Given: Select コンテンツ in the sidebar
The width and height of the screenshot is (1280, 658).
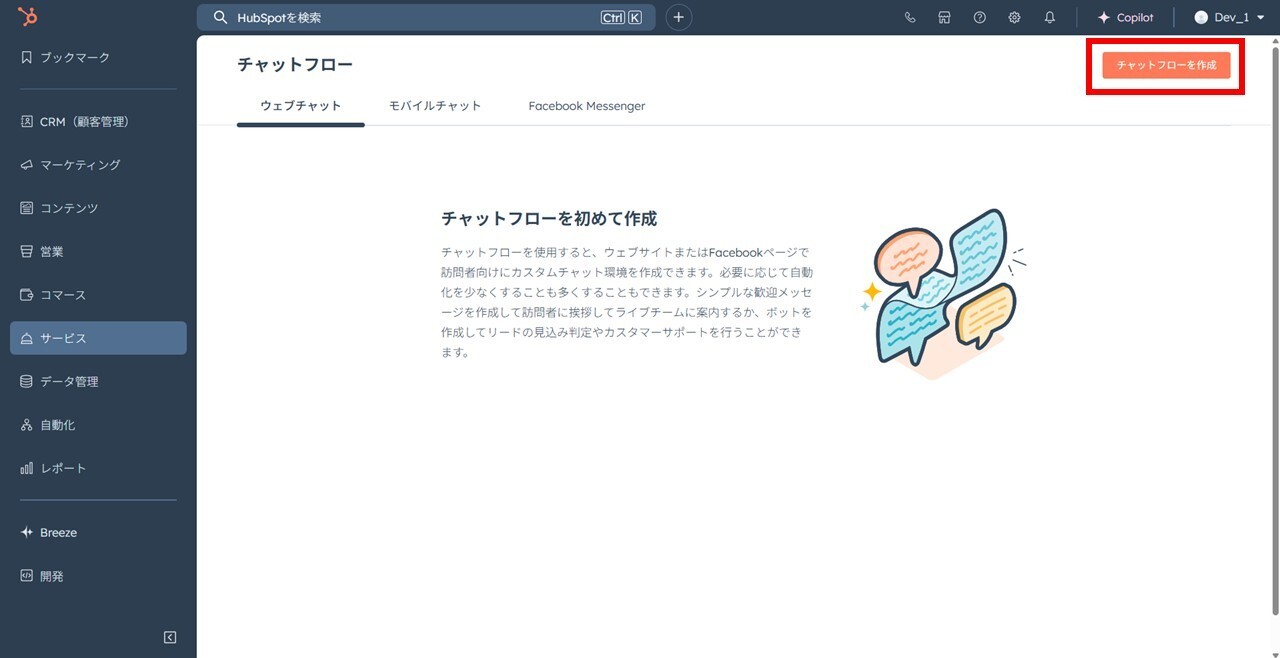Looking at the screenshot, I should point(70,207).
